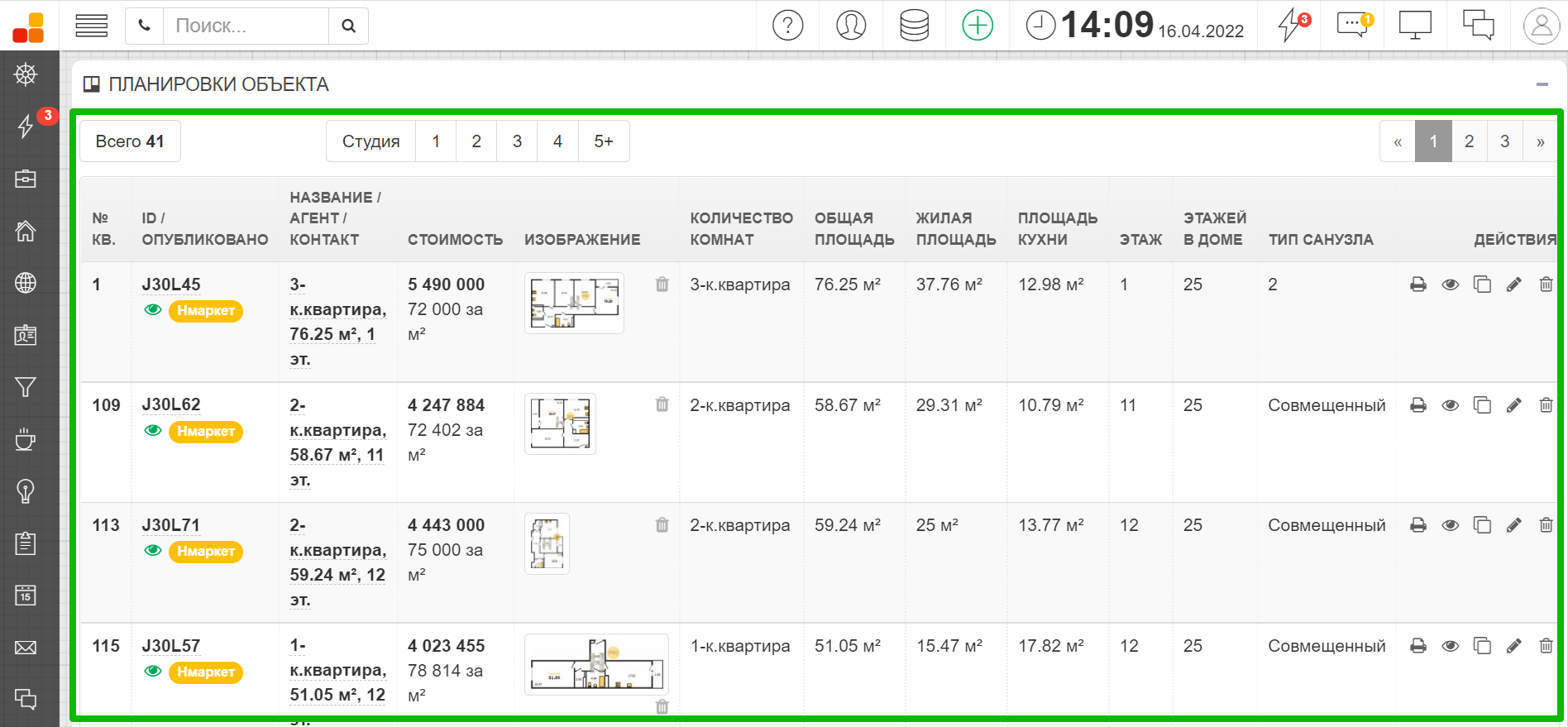The image size is (1568, 727).
Task: Open the J30L45 listing ID link
Action: tap(171, 285)
